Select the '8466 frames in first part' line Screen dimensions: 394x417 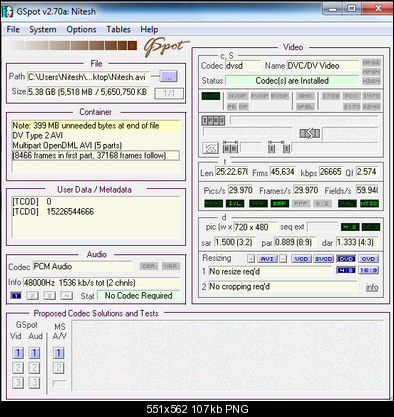pos(96,156)
